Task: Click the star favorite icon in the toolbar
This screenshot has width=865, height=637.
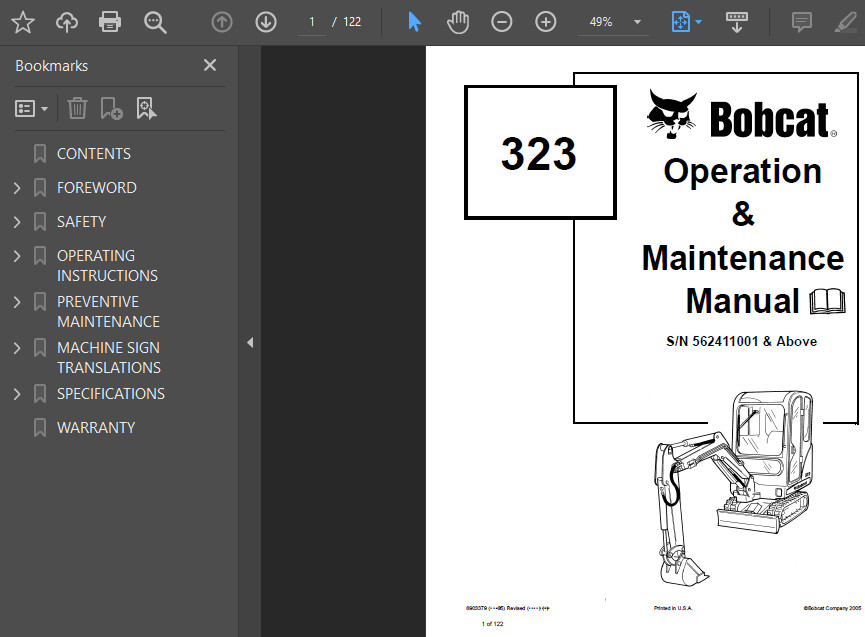Action: point(23,22)
